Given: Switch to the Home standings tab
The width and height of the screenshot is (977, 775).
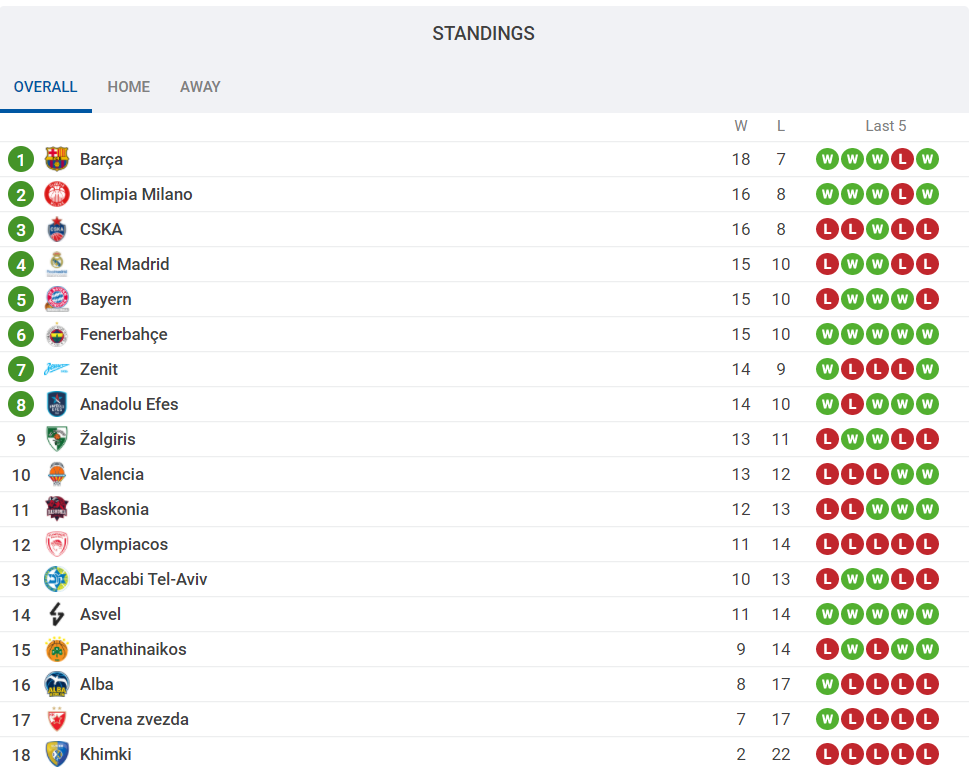Looking at the screenshot, I should [129, 87].
